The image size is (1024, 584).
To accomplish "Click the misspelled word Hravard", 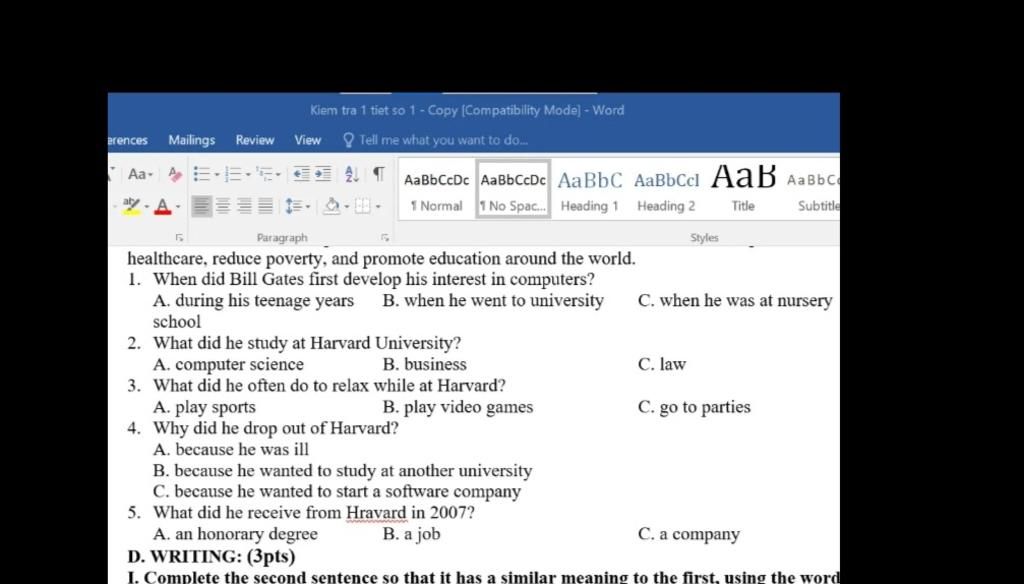I will pyautogui.click(x=377, y=513).
